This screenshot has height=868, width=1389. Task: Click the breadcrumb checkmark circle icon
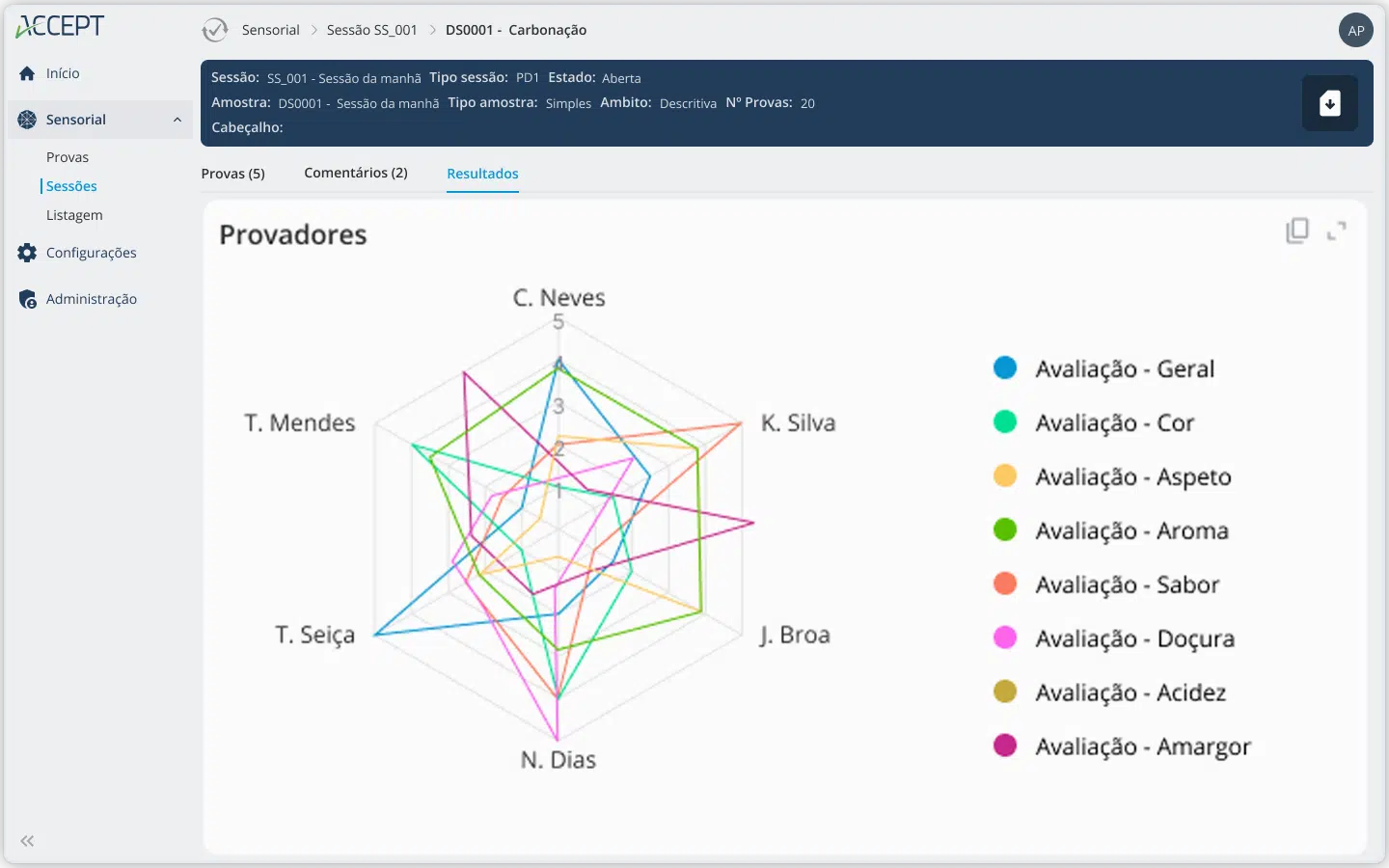click(214, 30)
